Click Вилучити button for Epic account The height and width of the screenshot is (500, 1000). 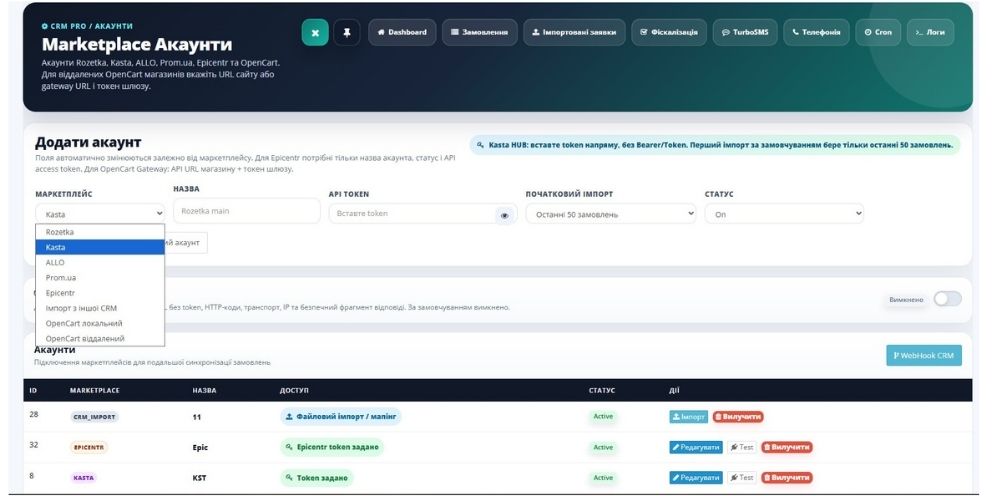point(787,447)
